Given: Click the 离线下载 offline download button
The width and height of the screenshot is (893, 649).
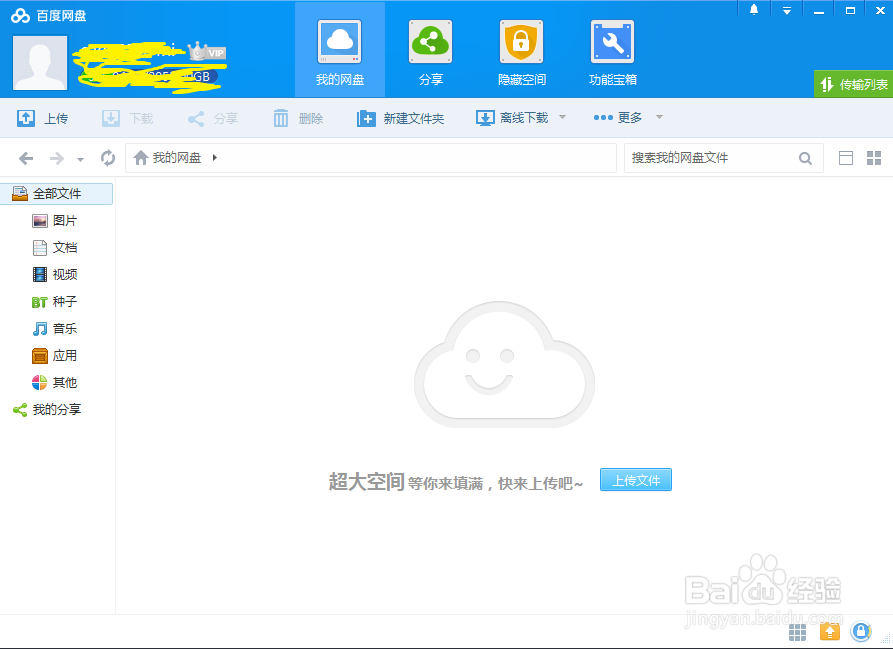Looking at the screenshot, I should tap(512, 118).
